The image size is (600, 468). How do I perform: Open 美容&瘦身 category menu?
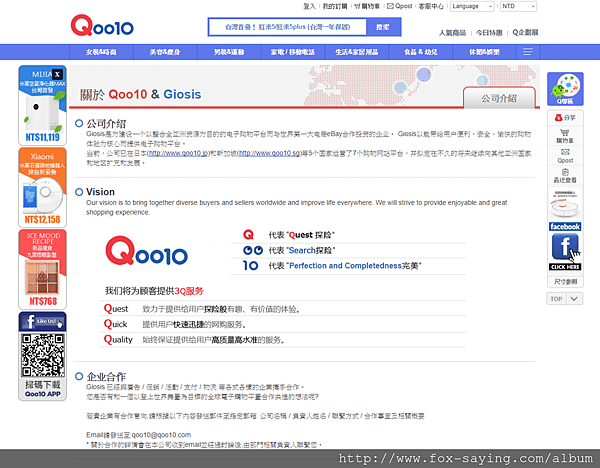(165, 52)
